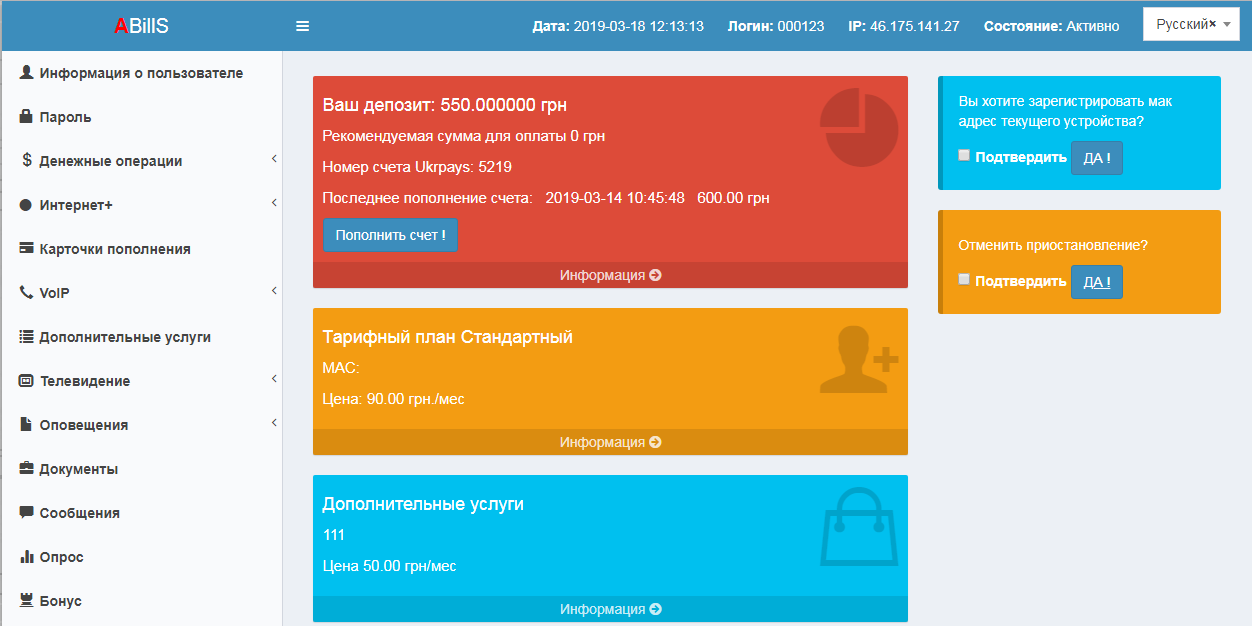Check Подтвердить for cancelling suspension
1252x626 pixels.
[x=964, y=279]
